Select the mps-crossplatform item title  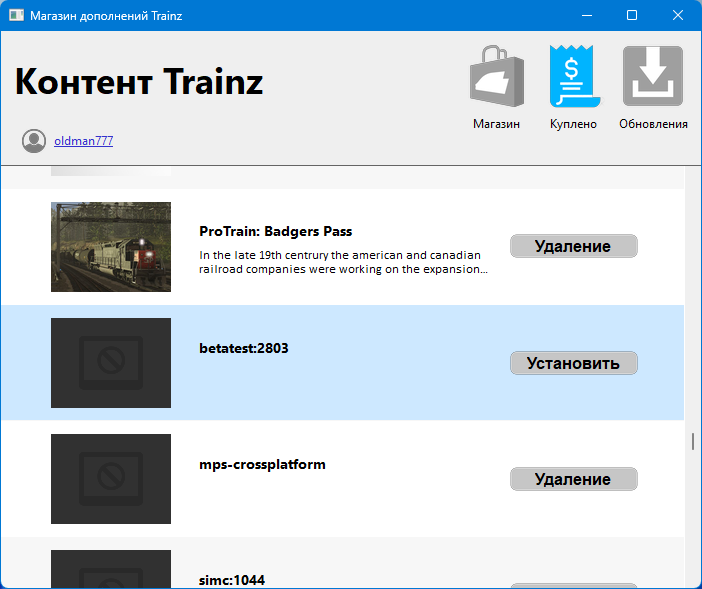262,465
